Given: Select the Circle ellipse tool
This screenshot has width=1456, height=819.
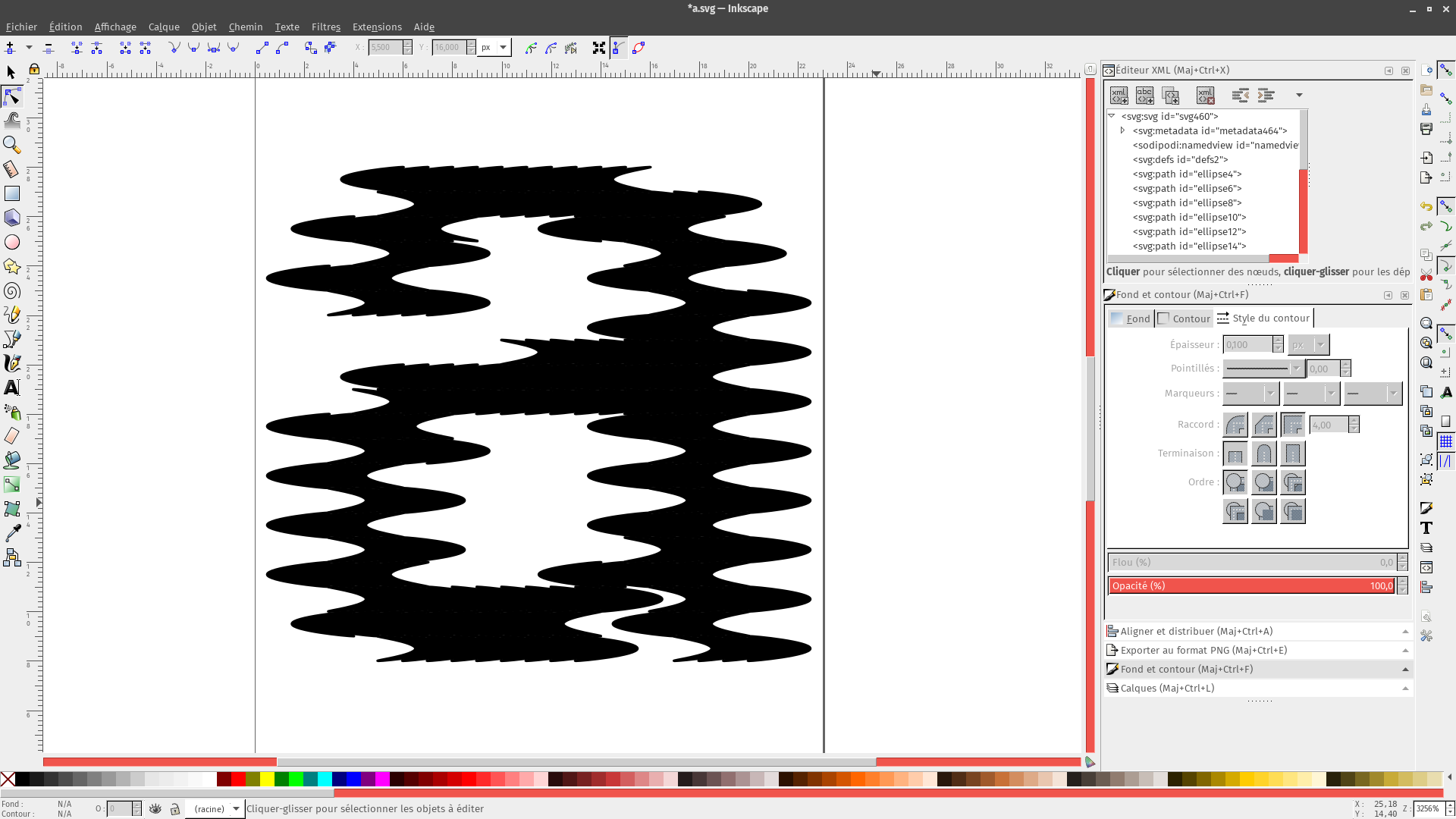Looking at the screenshot, I should pos(11,242).
